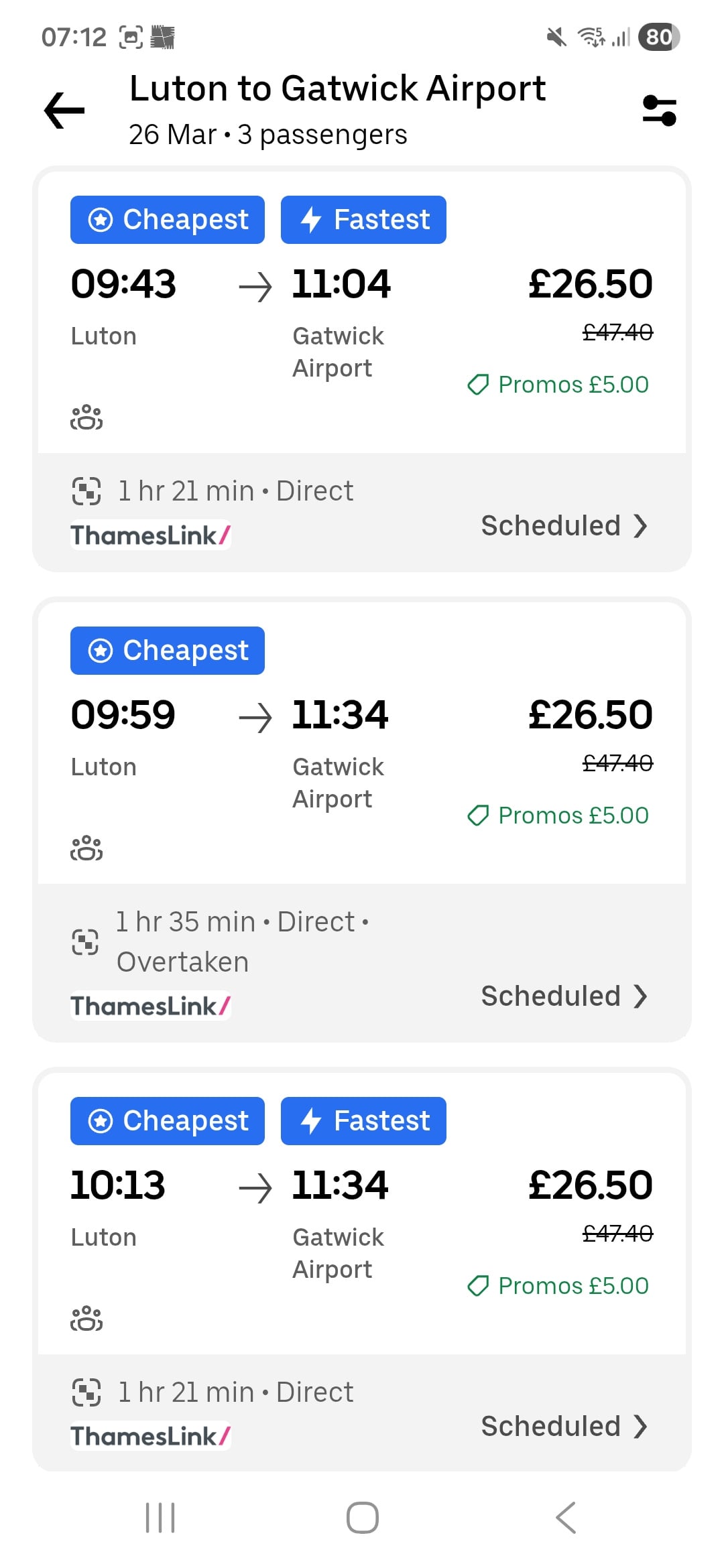Screen dimensions: 724x1568
Task: Tap the Fastest badge on the 09:43 journey
Action: (x=363, y=220)
